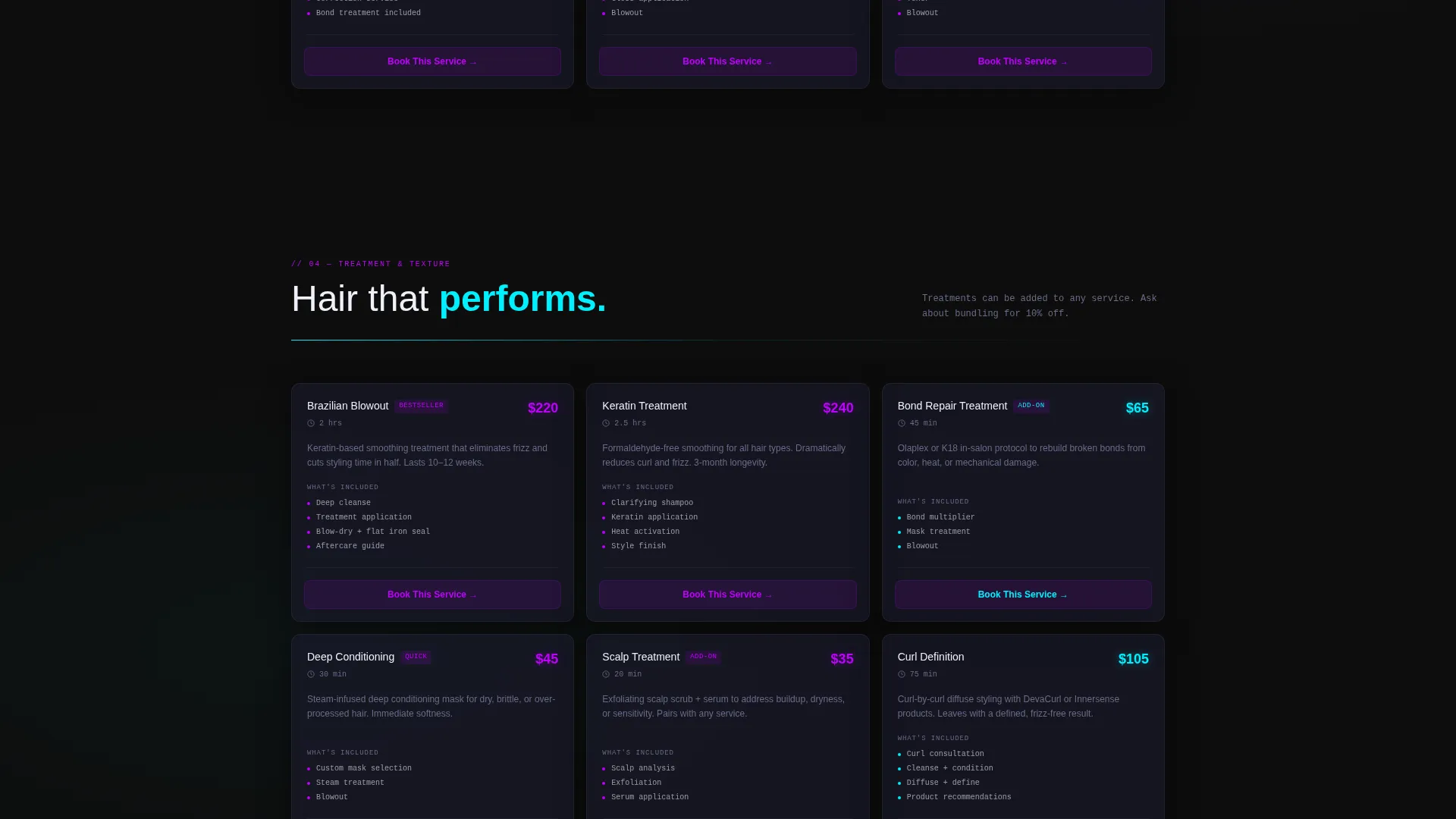The width and height of the screenshot is (1456, 819).
Task: Book the Brazilian Blowout service
Action: [432, 595]
